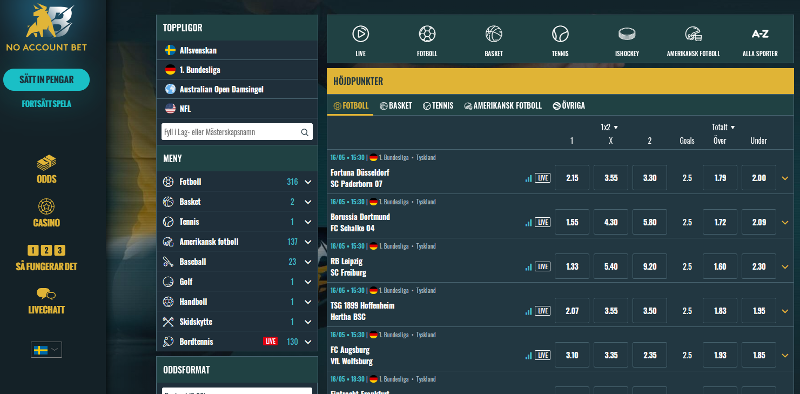Expand the Bordtennis menu row
Screen dimensions: 800x394
coord(237,341)
